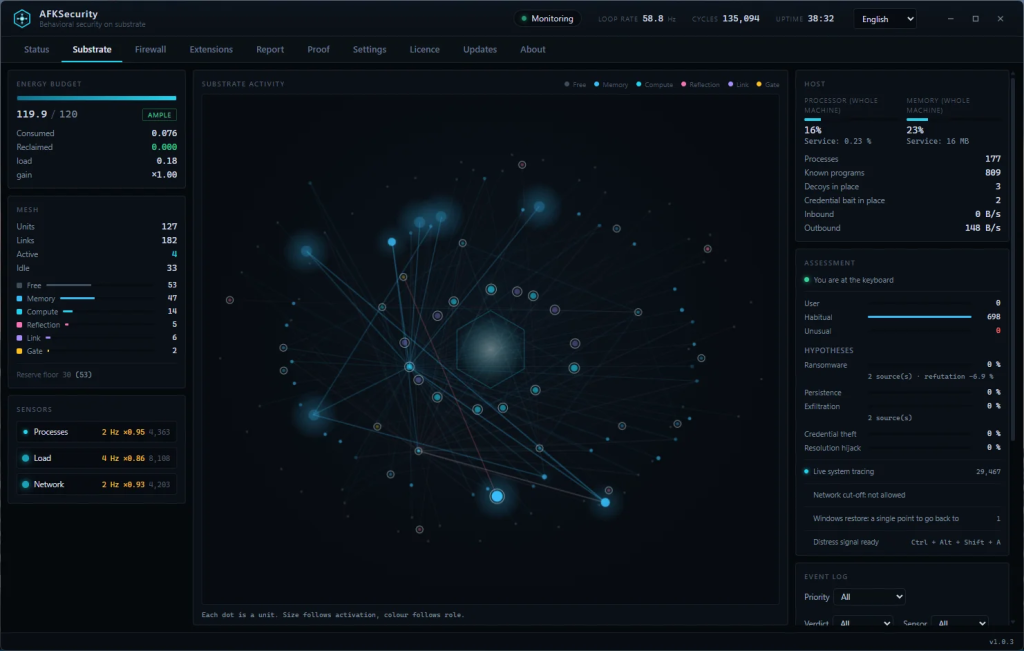This screenshot has height=651, width=1024.
Task: Click the Reflection colour square in Mesh panel
Action: click(x=20, y=325)
